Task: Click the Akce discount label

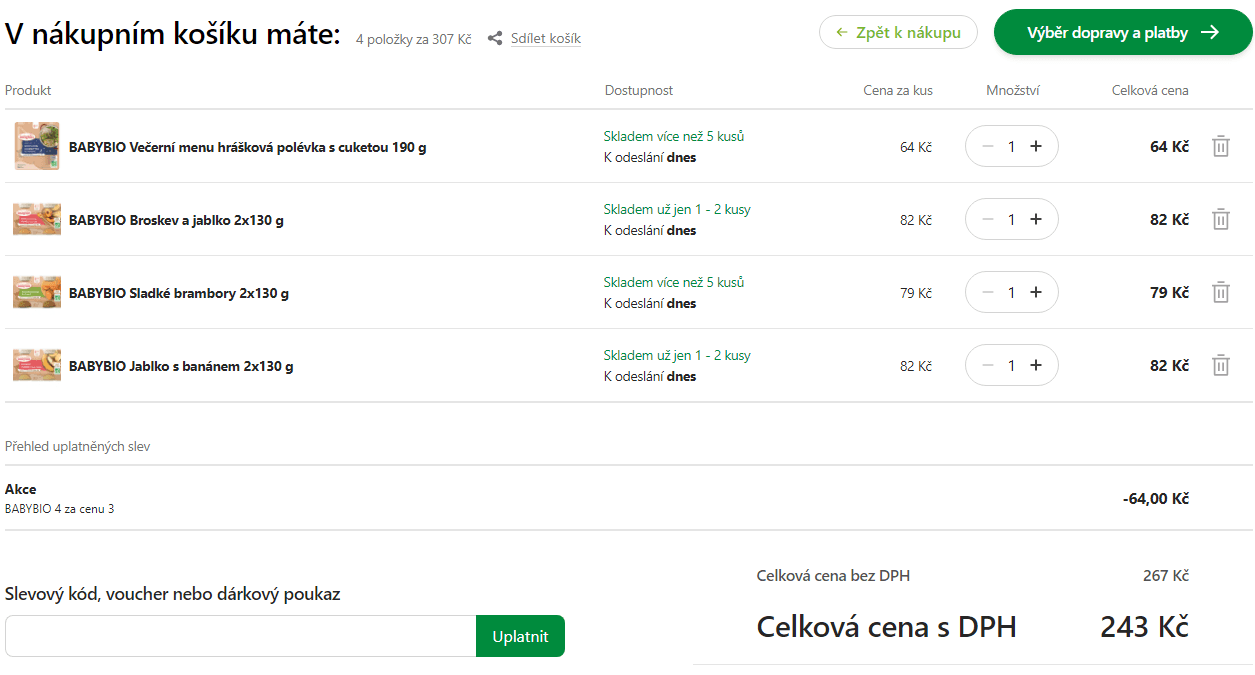Action: tap(21, 489)
